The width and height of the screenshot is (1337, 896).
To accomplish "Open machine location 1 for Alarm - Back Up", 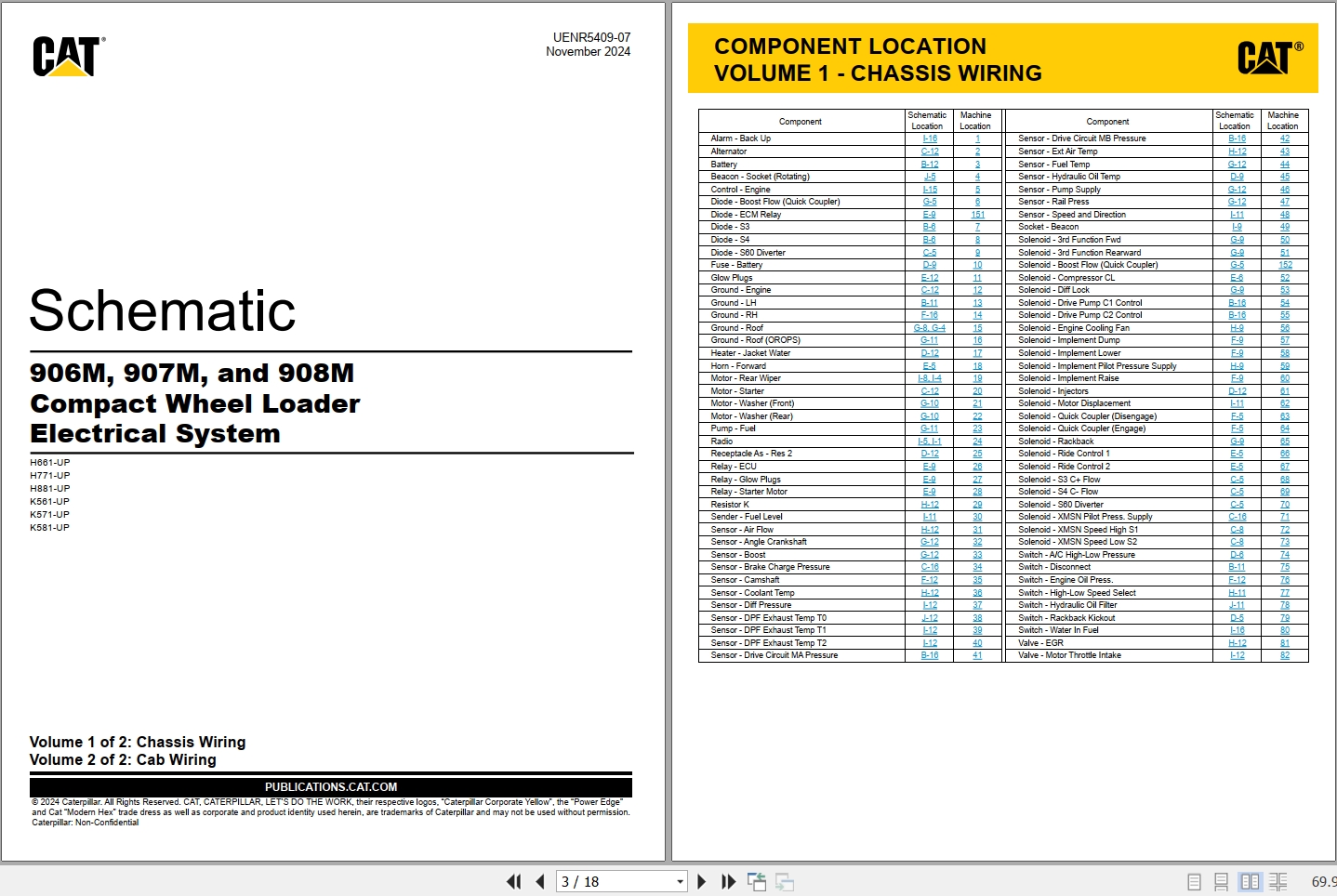I will 977,138.
